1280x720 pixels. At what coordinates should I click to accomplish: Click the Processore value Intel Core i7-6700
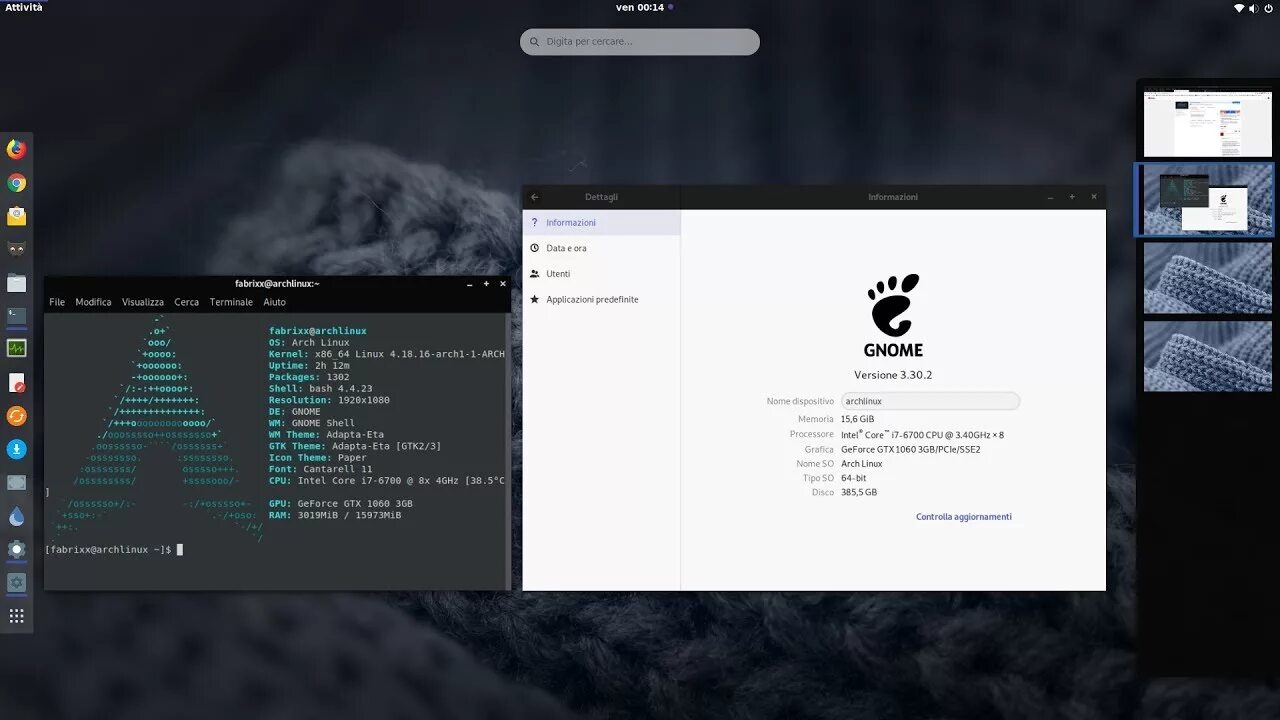pyautogui.click(x=922, y=434)
